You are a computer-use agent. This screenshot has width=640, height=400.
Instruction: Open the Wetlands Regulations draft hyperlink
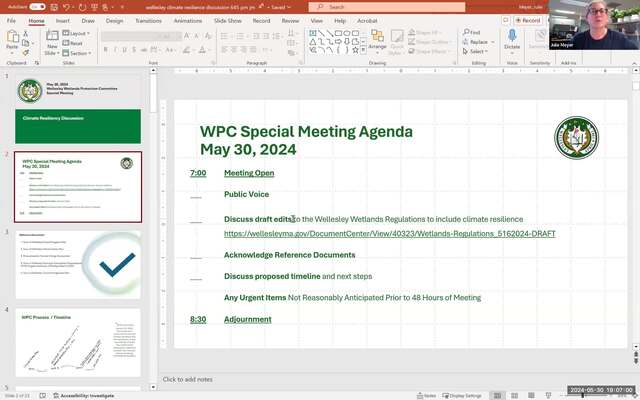coord(390,234)
